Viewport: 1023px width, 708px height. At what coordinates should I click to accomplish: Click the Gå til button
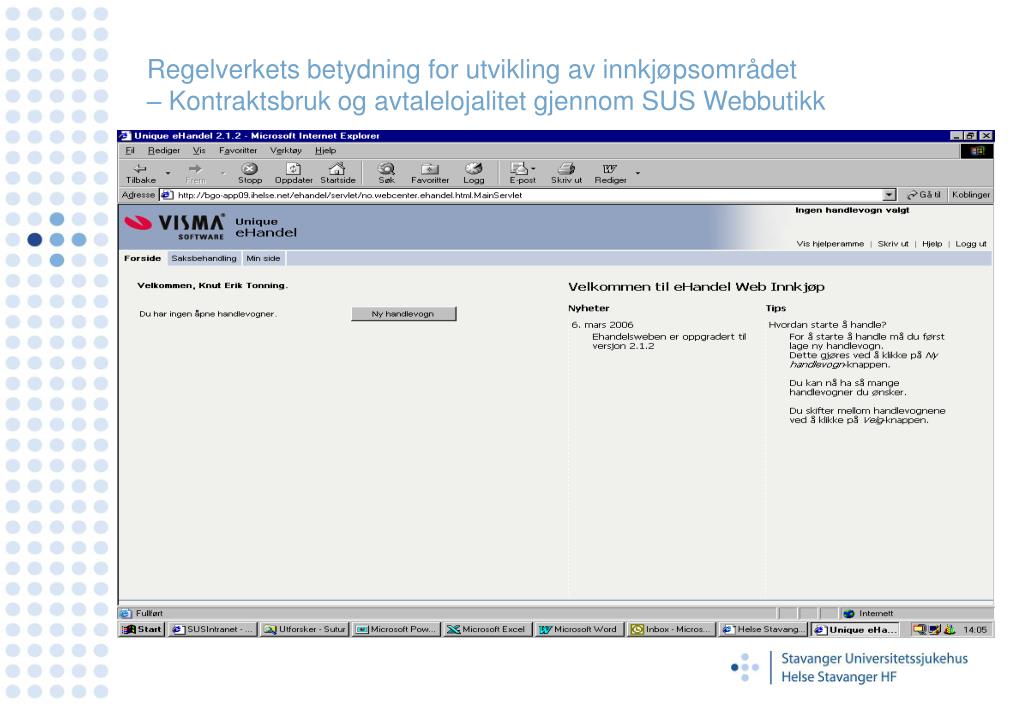pyautogui.click(x=924, y=195)
